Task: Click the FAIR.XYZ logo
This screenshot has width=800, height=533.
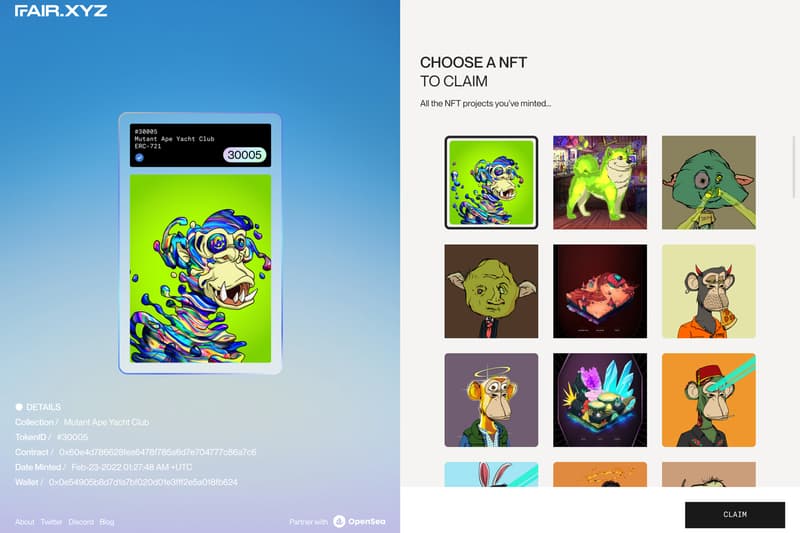Action: tap(61, 11)
